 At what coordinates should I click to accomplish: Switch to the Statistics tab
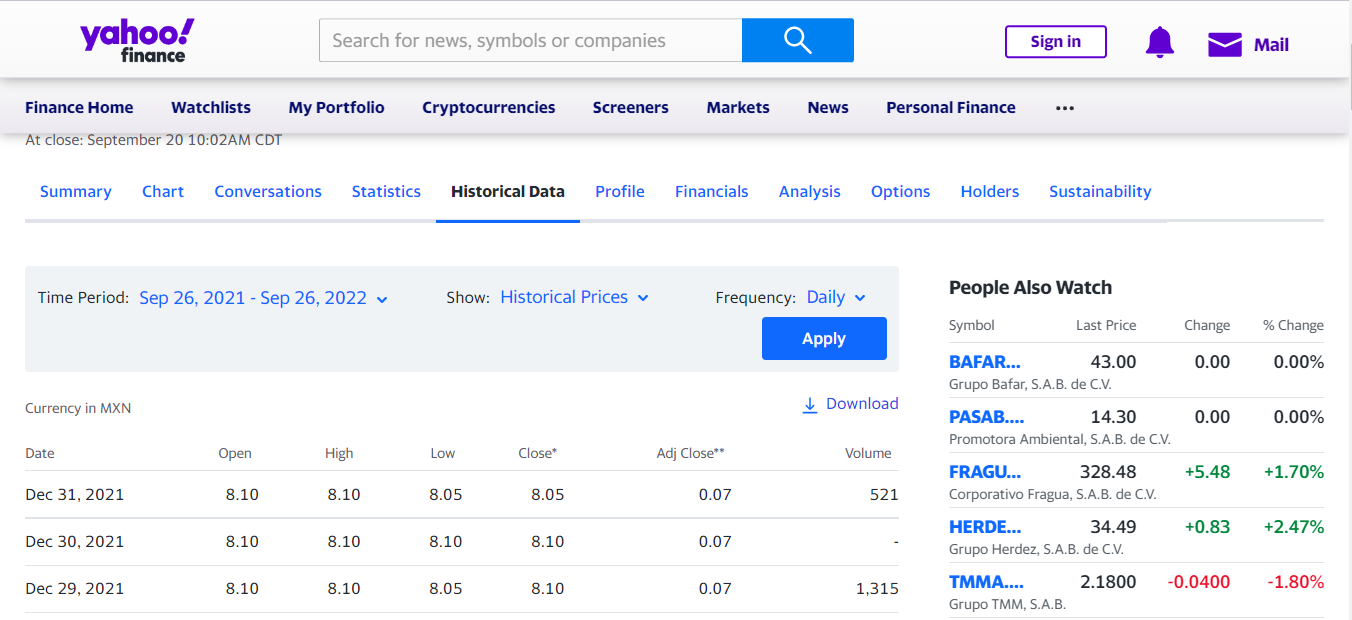point(386,192)
